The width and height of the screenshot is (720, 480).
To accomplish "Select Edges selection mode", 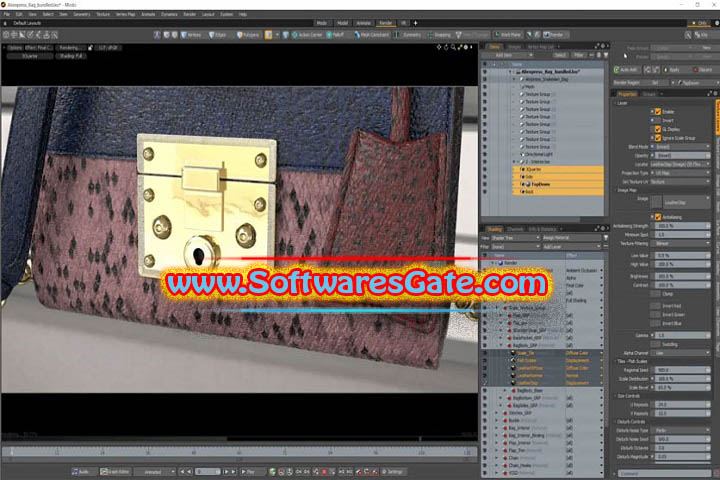I will pyautogui.click(x=218, y=35).
